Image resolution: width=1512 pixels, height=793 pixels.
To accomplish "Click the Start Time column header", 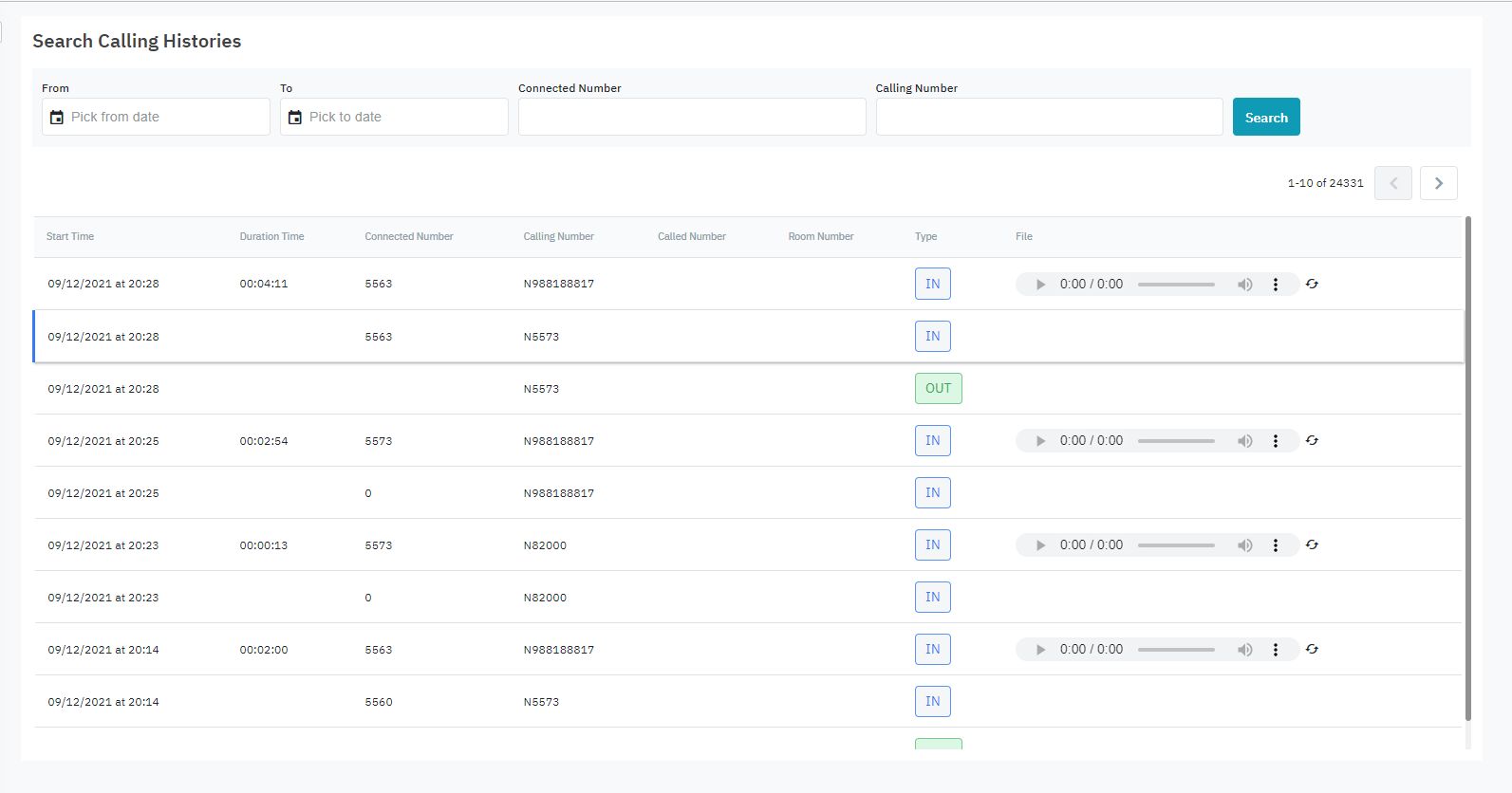I will 70,237.
